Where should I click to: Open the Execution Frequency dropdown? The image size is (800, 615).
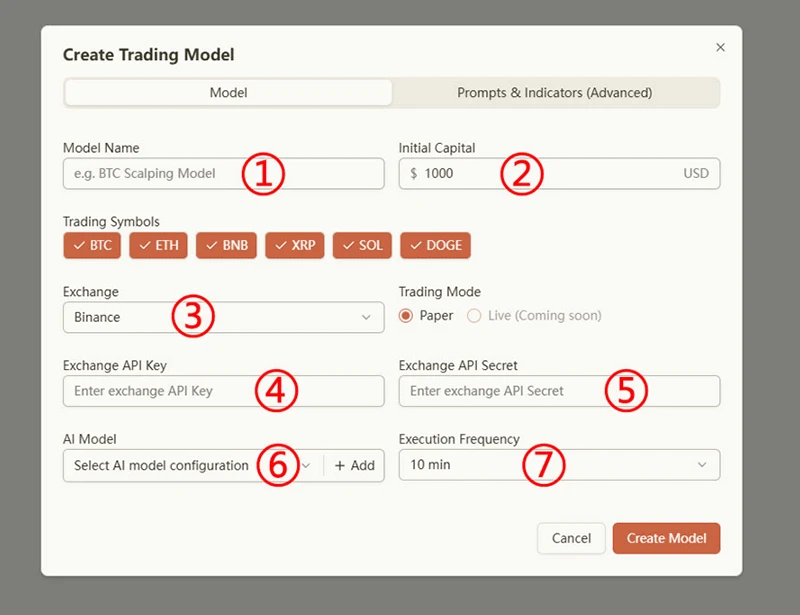click(x=559, y=464)
